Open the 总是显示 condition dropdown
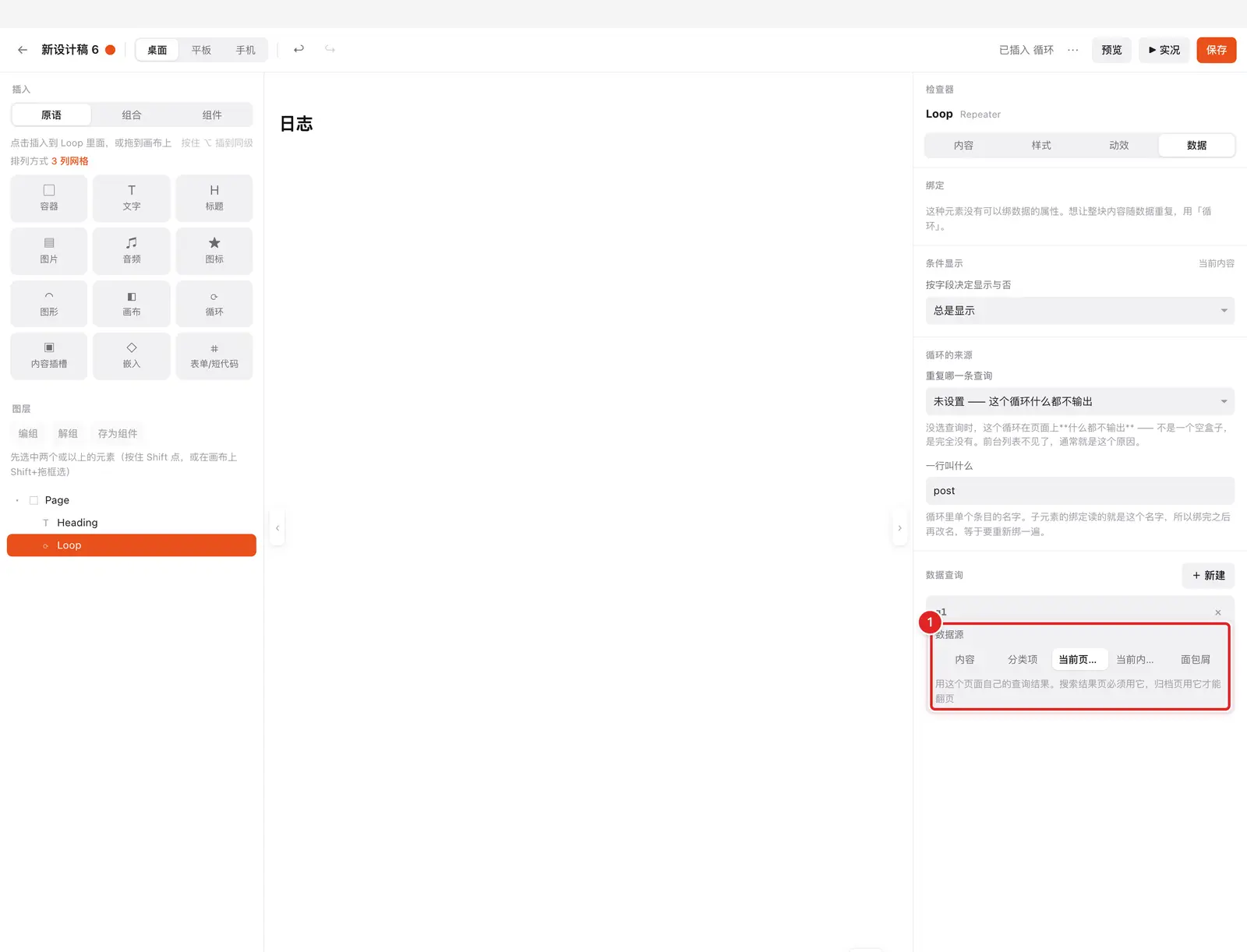 pos(1080,311)
